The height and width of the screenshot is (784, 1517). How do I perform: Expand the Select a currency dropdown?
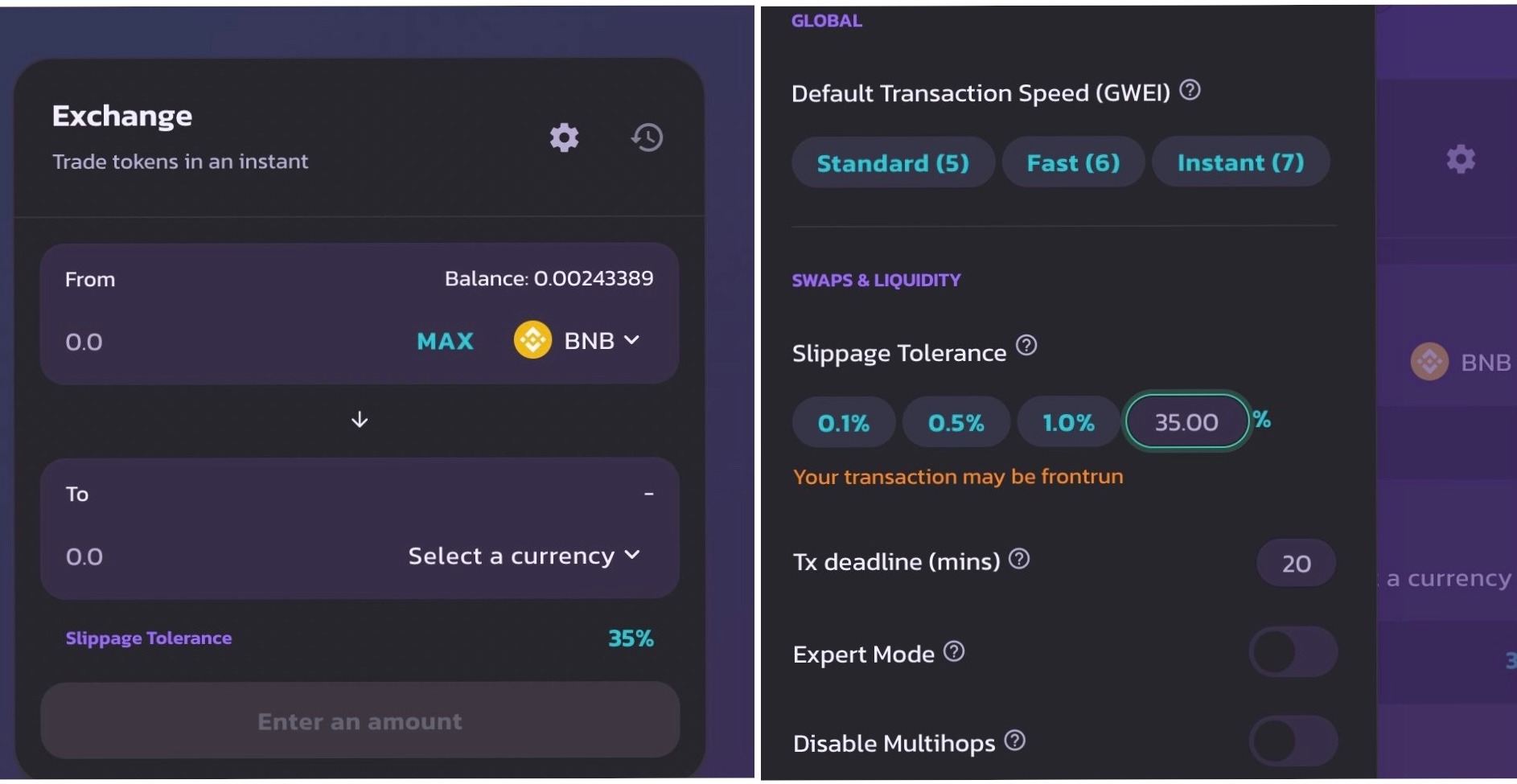coord(524,556)
